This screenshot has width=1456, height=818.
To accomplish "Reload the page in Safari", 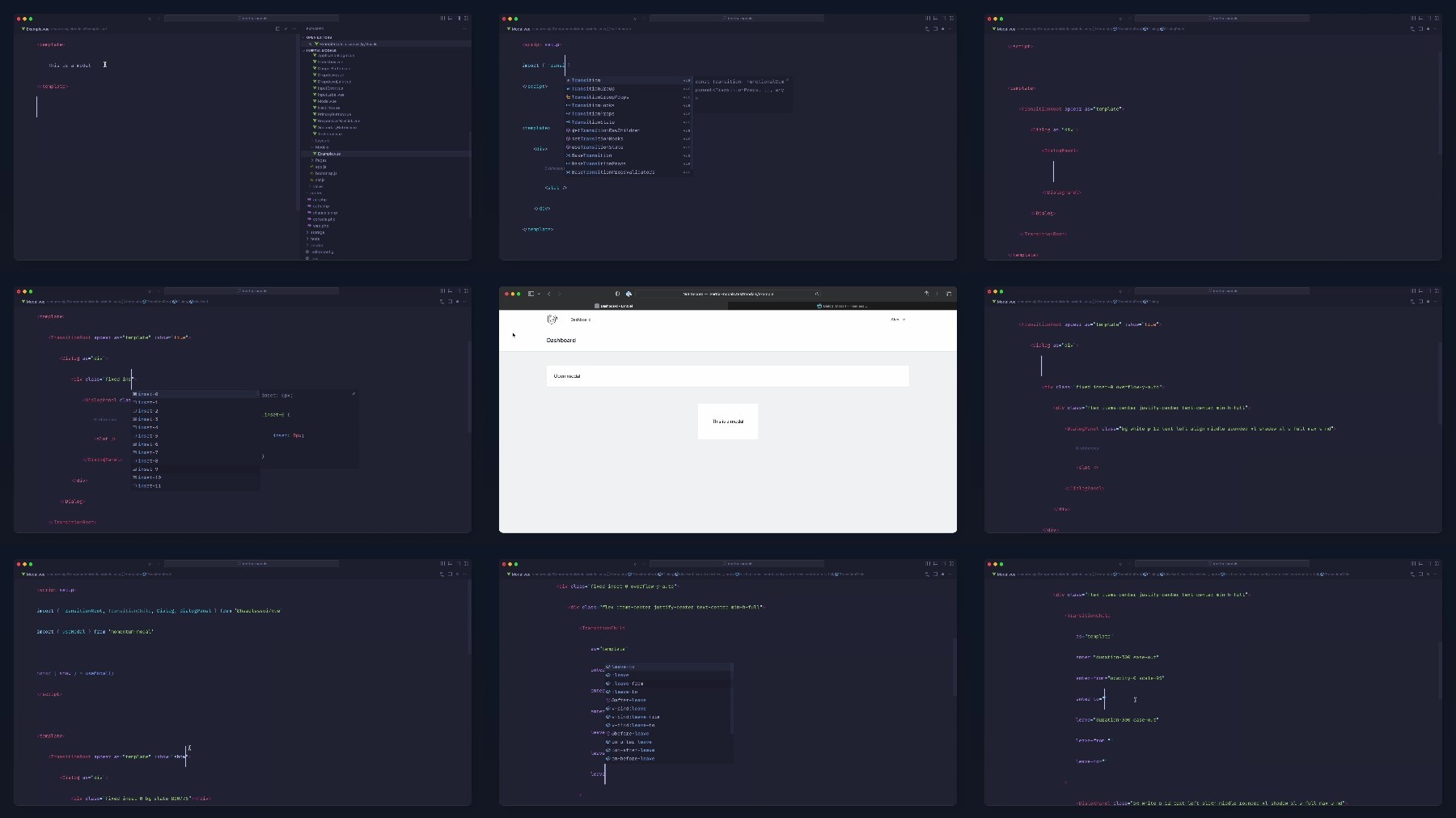I will (817, 294).
